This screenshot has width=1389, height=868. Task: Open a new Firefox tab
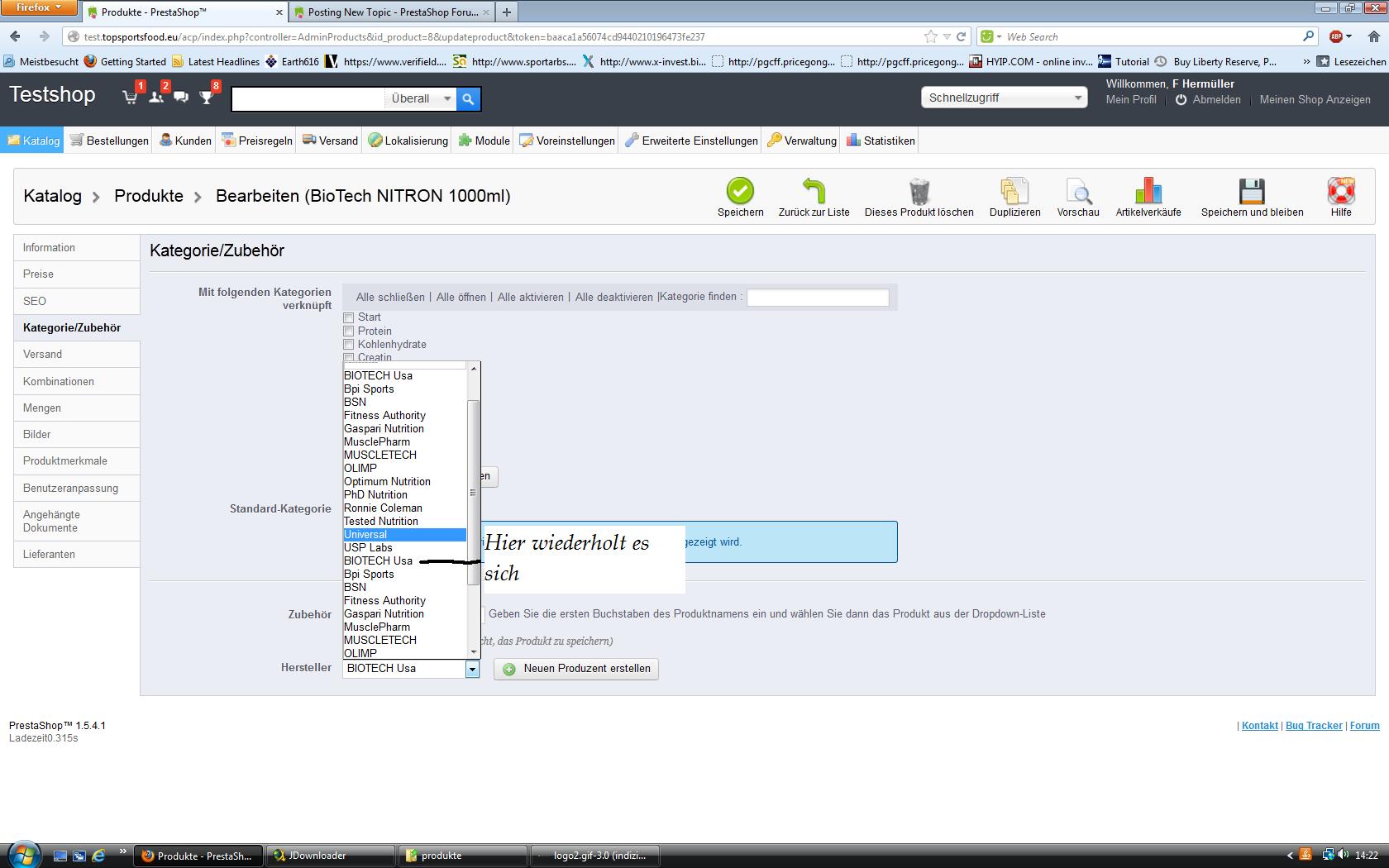507,12
